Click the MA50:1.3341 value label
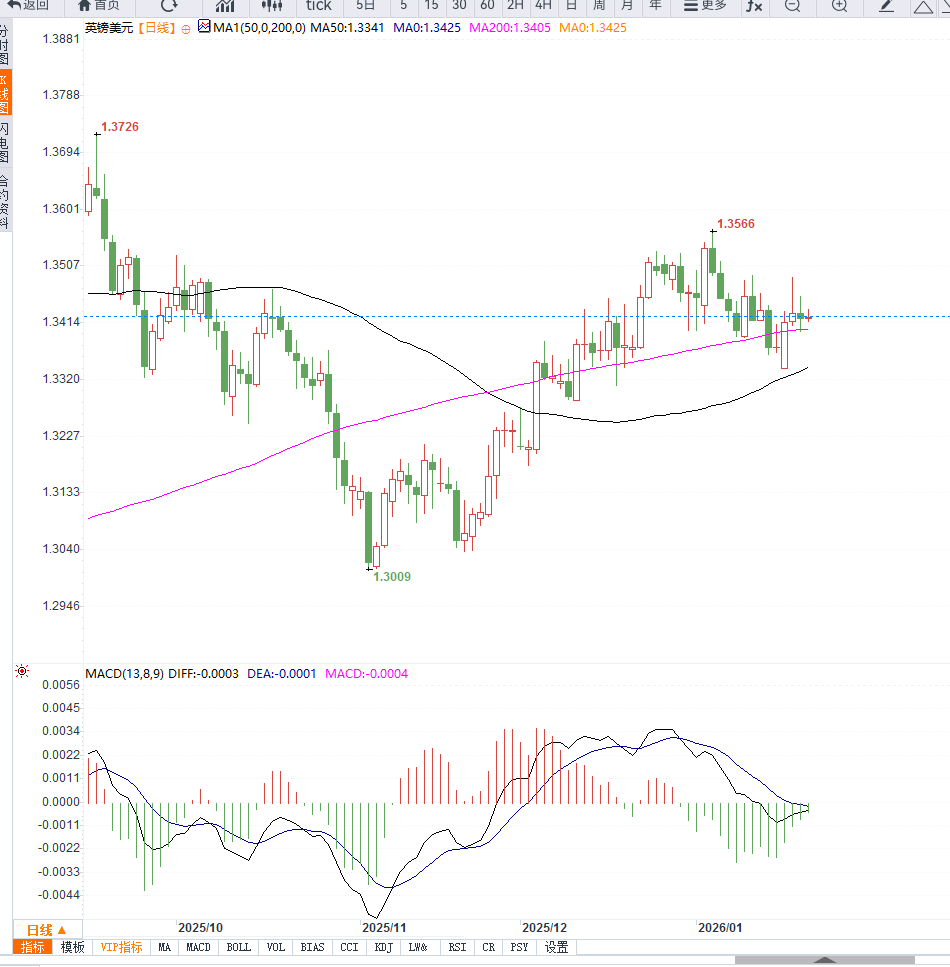950x967 pixels. tap(347, 28)
